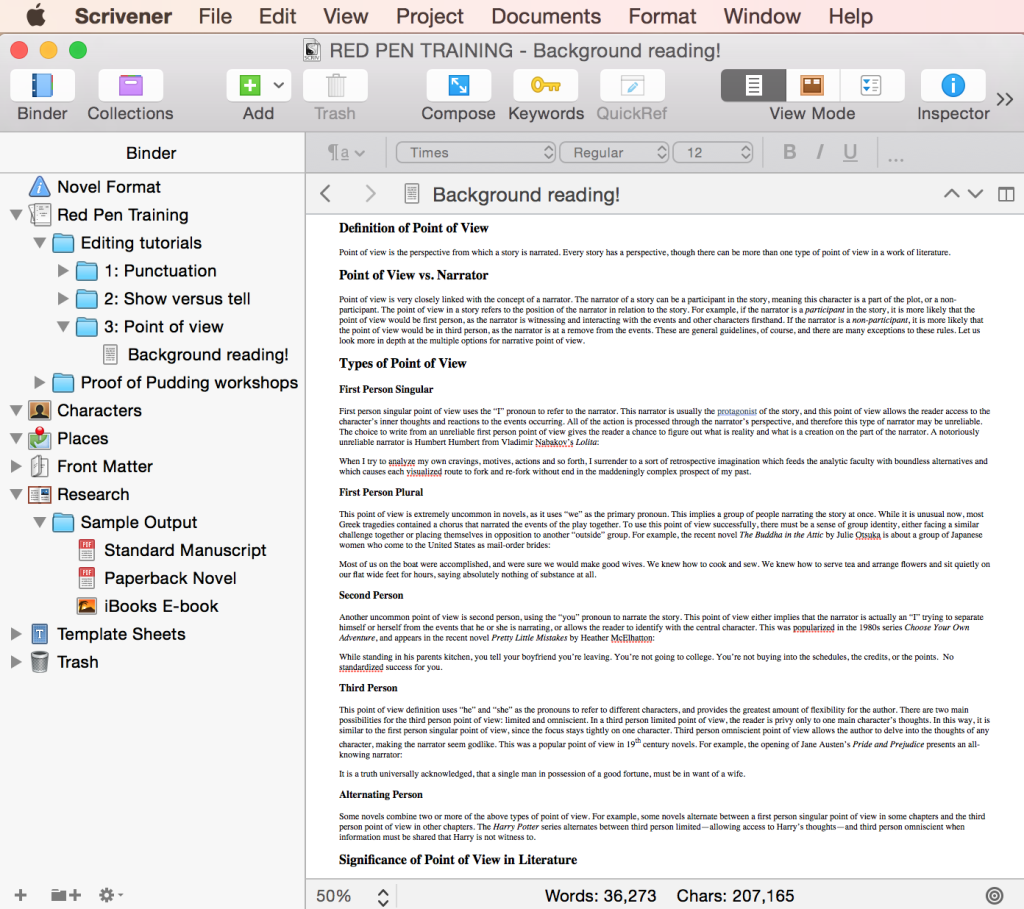This screenshot has width=1024, height=909.
Task: Open the Collections toolbar icon
Action: tap(130, 86)
